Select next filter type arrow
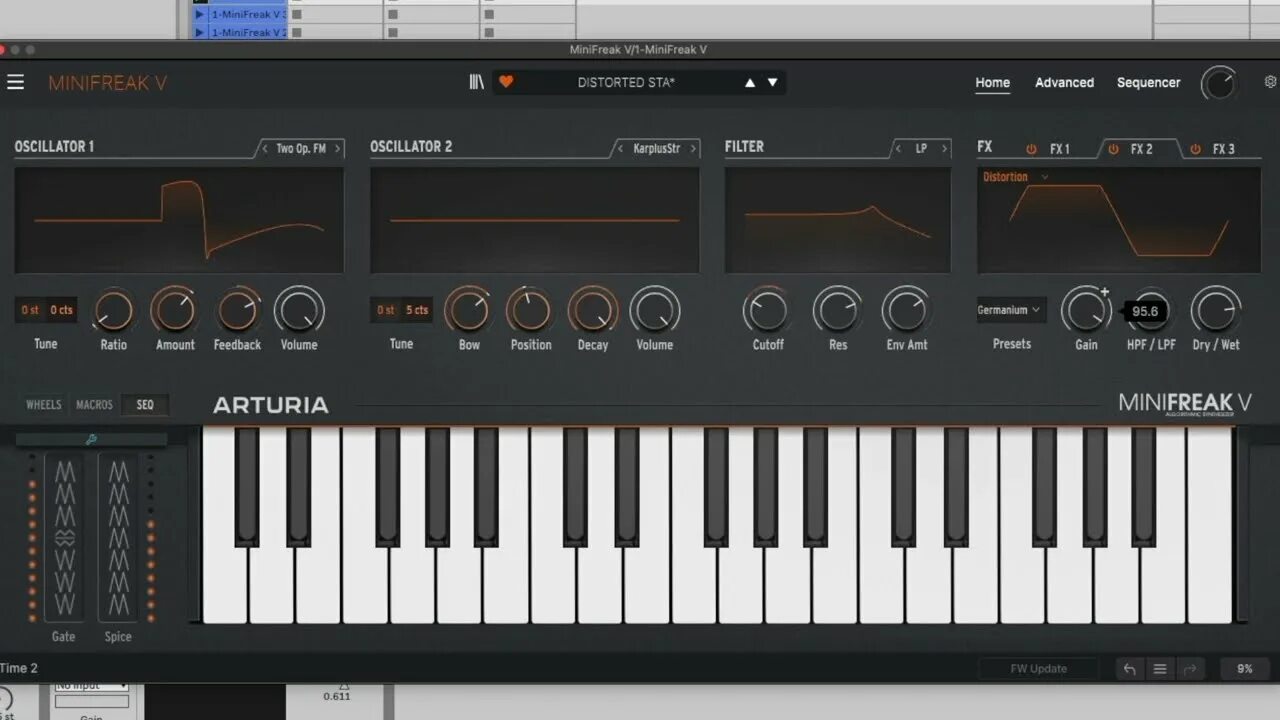Image resolution: width=1280 pixels, height=720 pixels. coord(943,148)
